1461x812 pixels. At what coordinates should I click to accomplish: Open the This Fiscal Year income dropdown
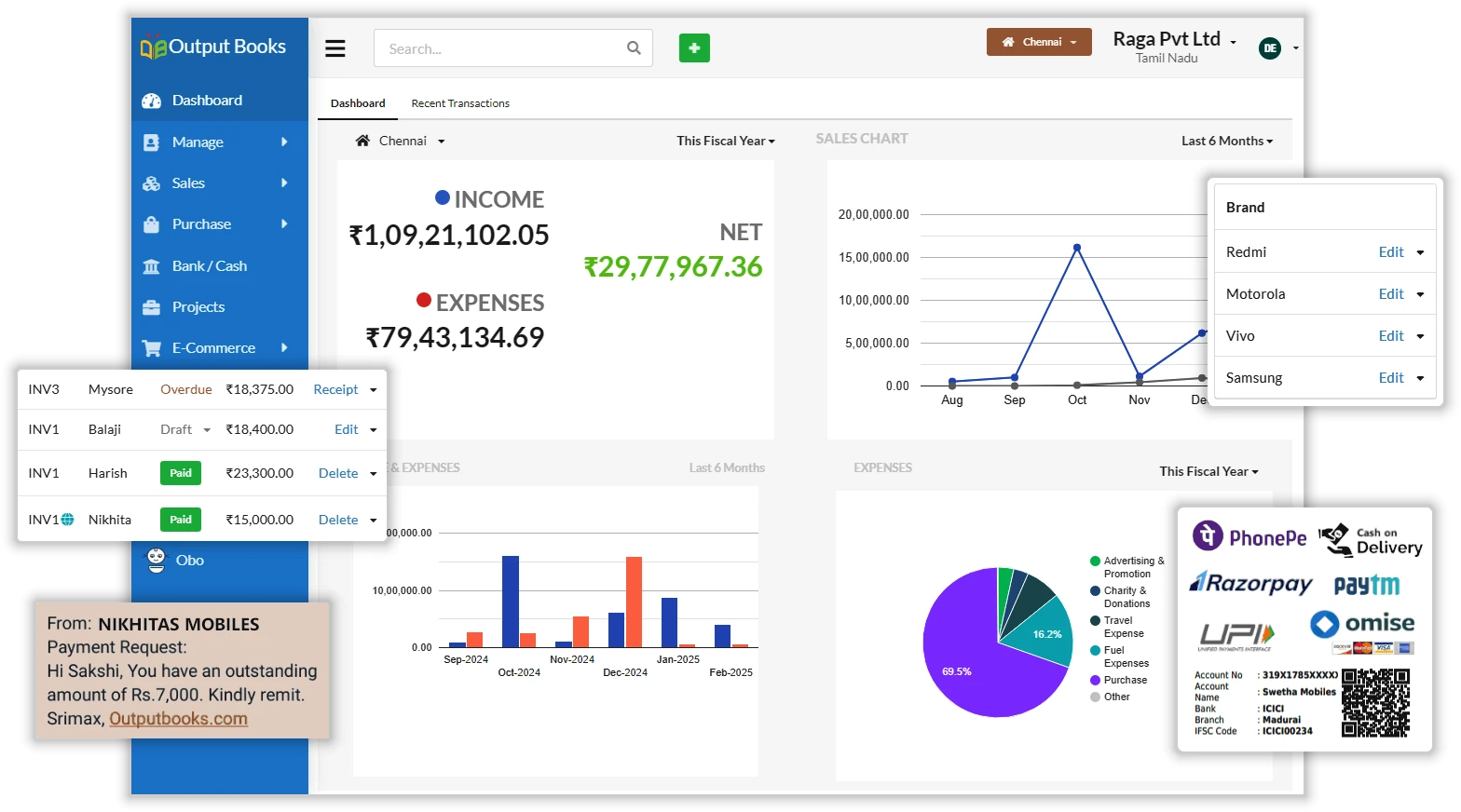click(x=726, y=141)
